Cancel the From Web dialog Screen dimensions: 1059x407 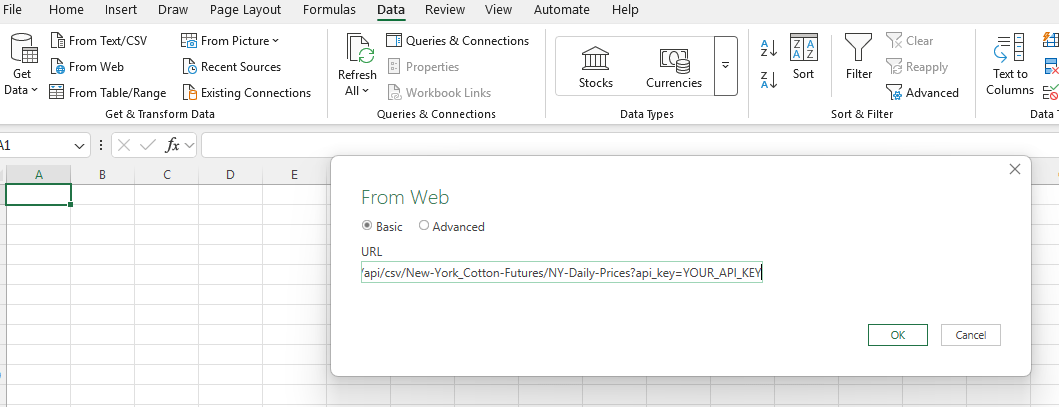[x=971, y=335]
